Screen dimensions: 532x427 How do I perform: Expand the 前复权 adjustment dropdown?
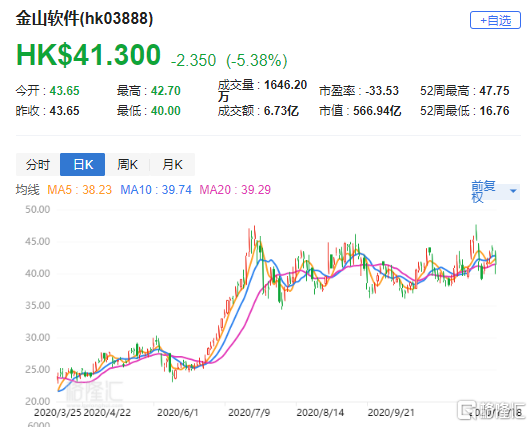tap(495, 192)
